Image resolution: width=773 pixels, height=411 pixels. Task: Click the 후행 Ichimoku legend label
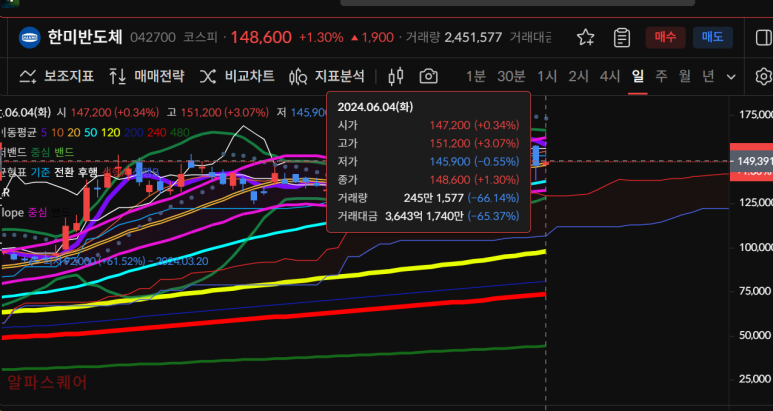click(x=87, y=171)
